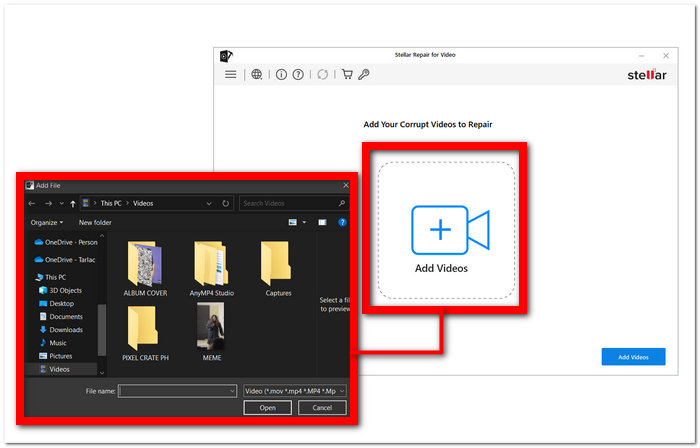Click the Cancel button
The image size is (700, 448).
click(x=322, y=407)
